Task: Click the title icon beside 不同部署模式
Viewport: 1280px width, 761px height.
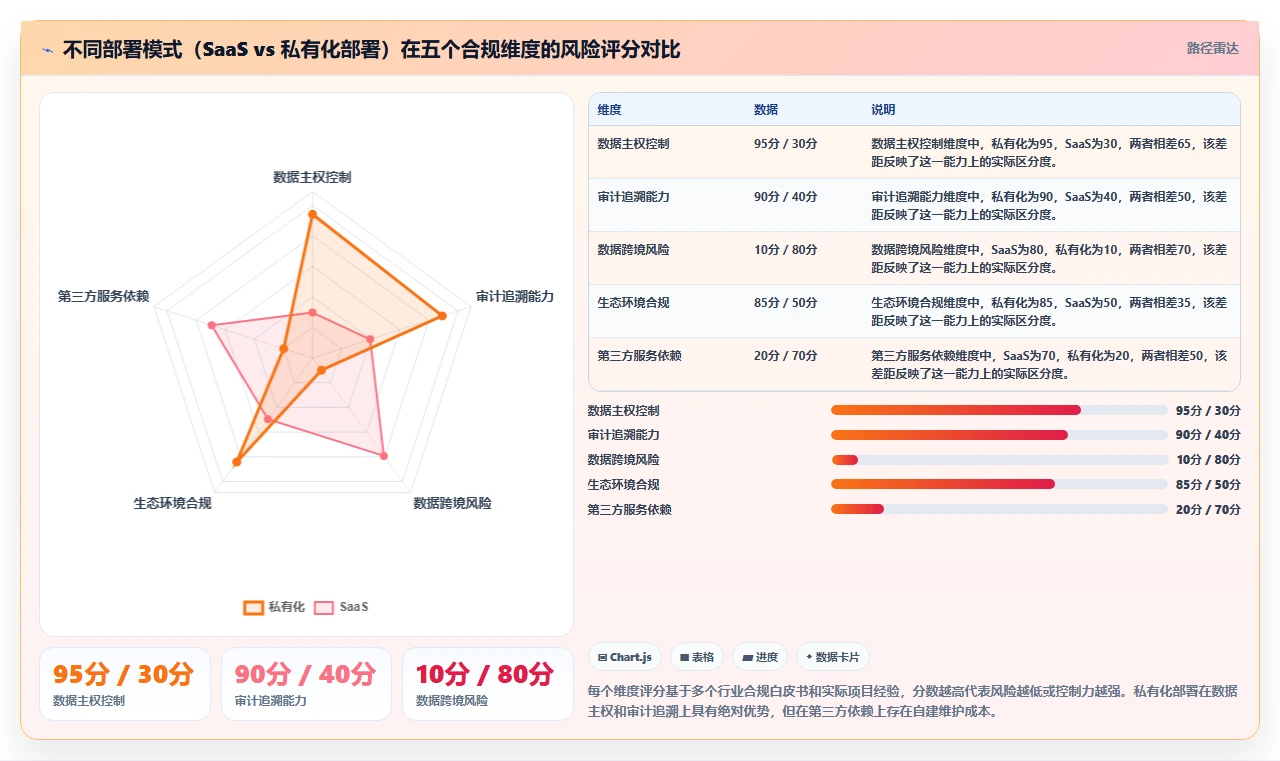Action: [47, 49]
